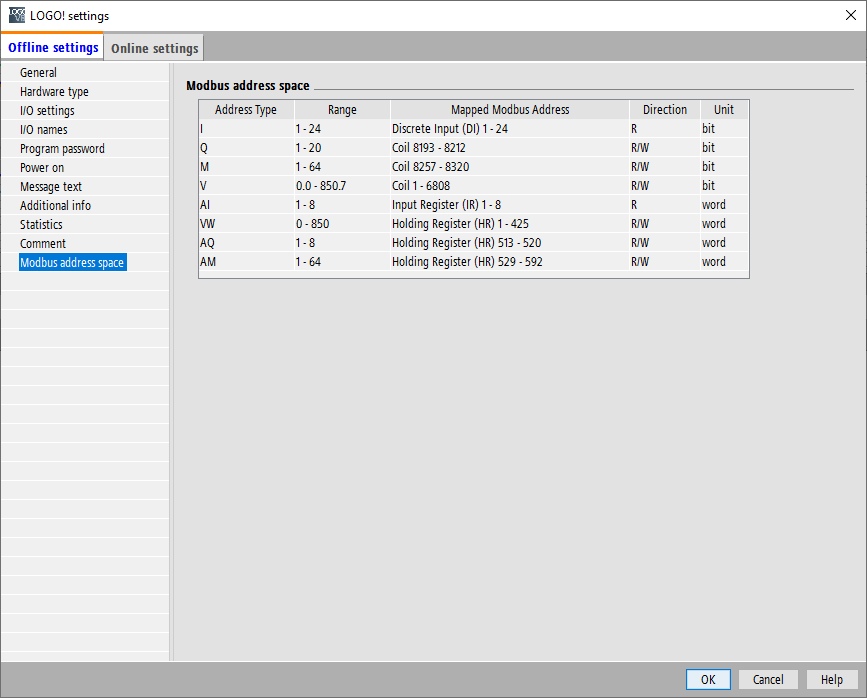Viewport: 867px width, 698px height.
Task: Open Help for this dialog
Action: click(x=832, y=679)
